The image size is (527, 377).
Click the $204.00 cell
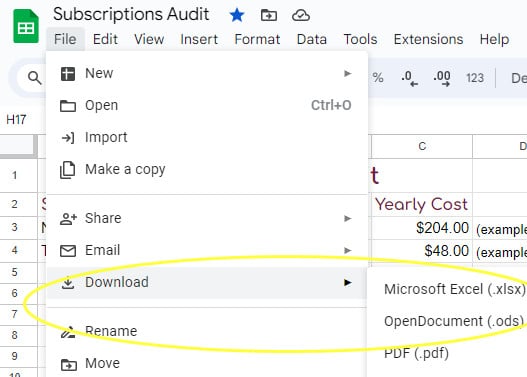click(x=421, y=228)
